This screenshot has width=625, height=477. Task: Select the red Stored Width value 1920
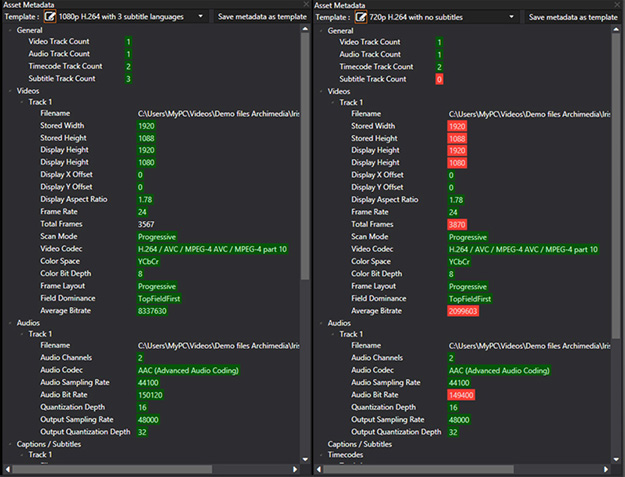point(457,126)
